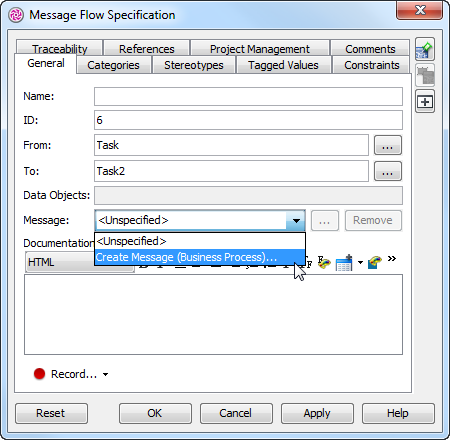Image resolution: width=450 pixels, height=440 pixels.
Task: Click the maximize window plus icon
Action: coord(425,101)
